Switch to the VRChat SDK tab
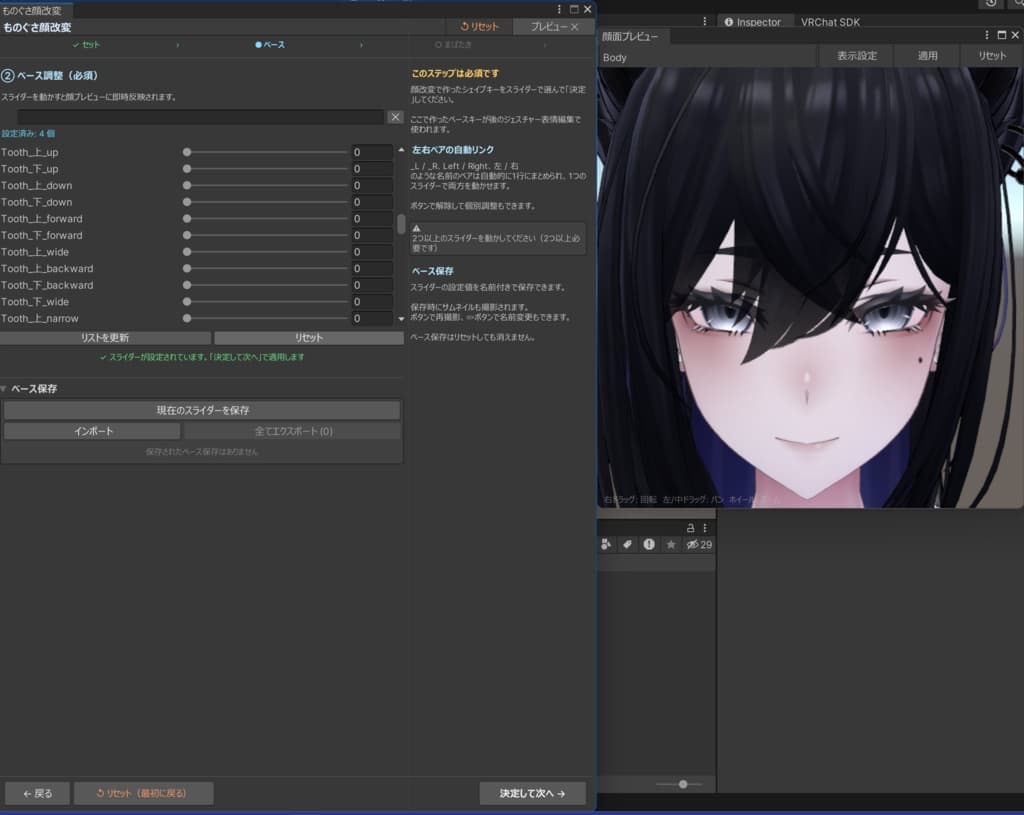 click(830, 22)
